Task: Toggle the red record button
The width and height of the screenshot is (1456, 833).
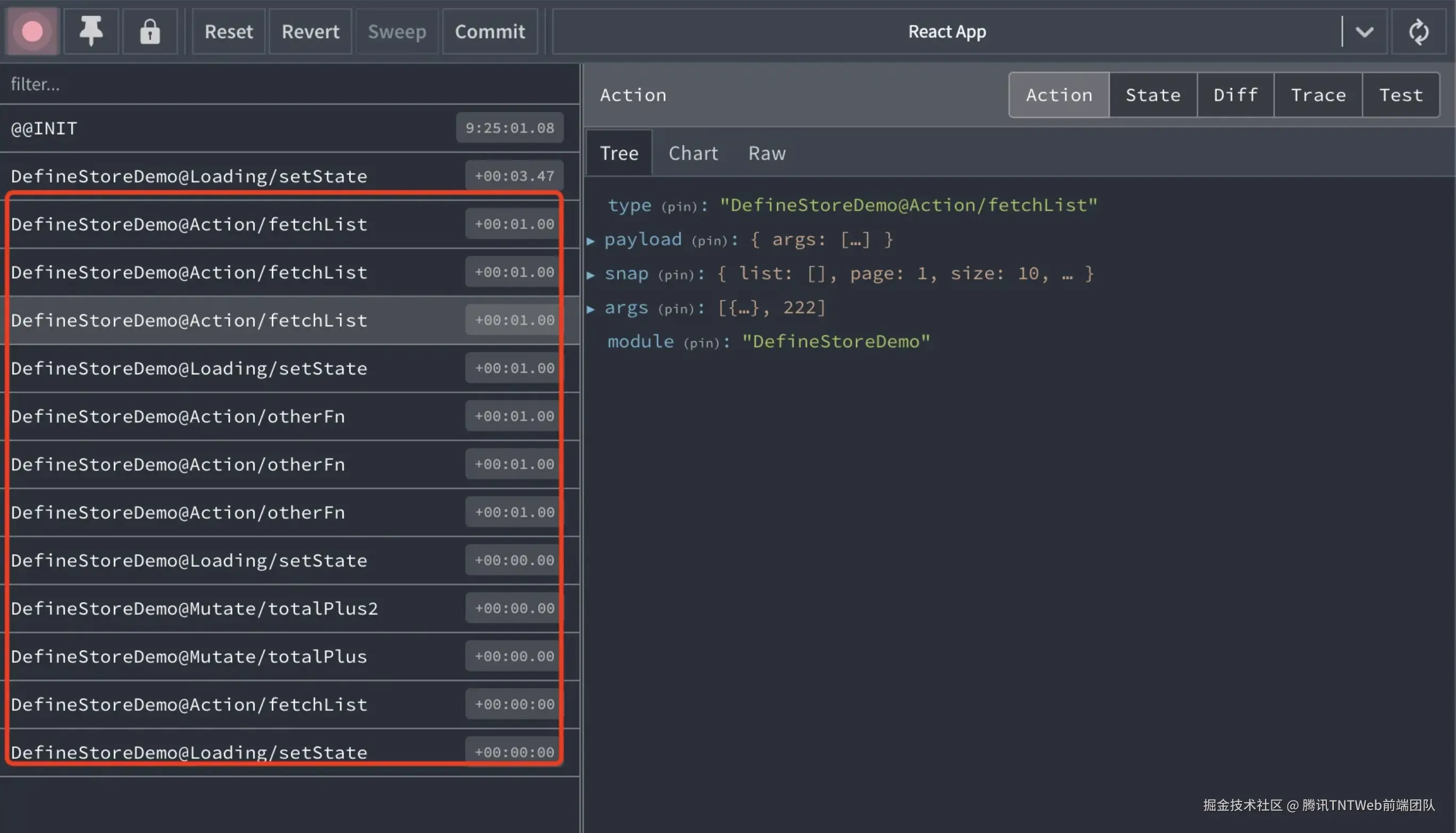Action: (x=32, y=31)
